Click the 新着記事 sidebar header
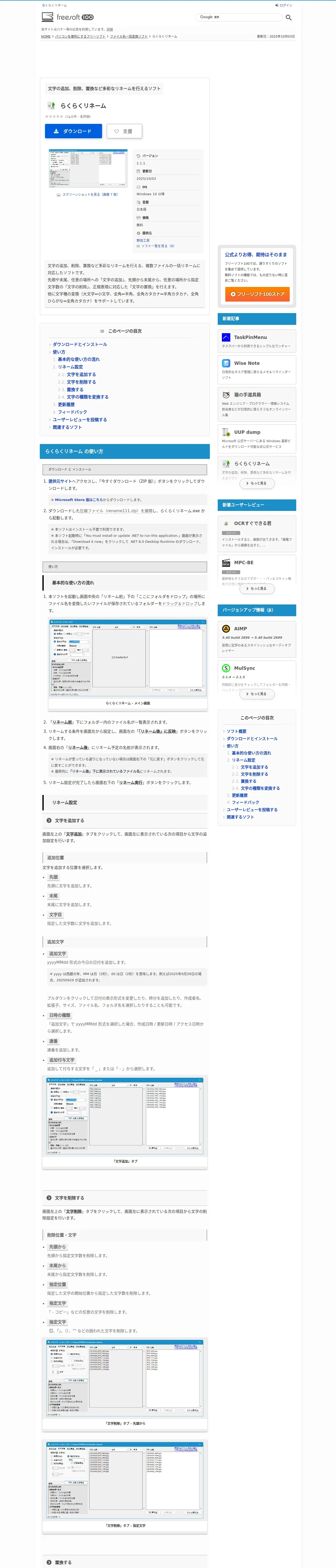The height and width of the screenshot is (1568, 336). [257, 319]
